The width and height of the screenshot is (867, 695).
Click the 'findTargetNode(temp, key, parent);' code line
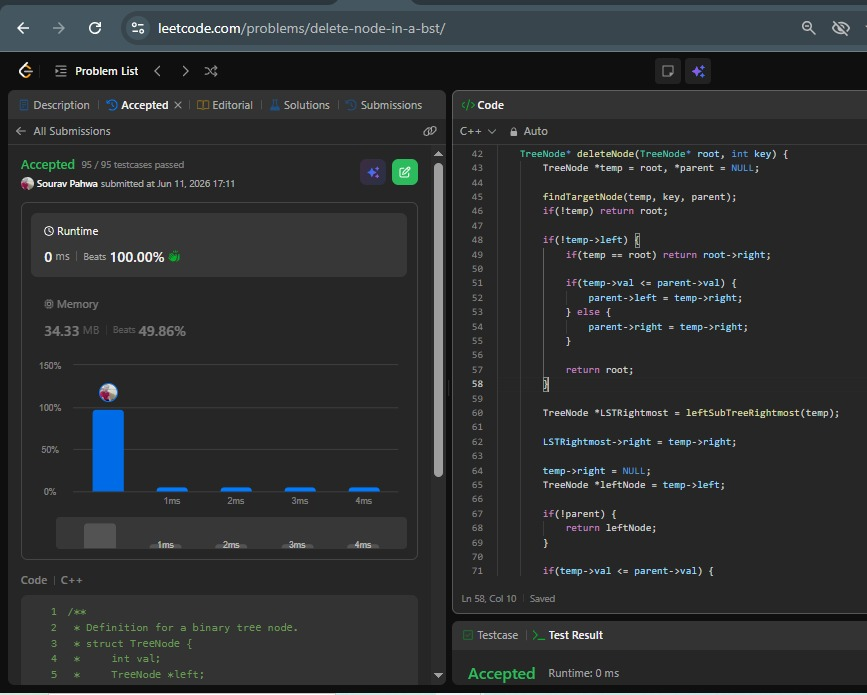coord(639,197)
